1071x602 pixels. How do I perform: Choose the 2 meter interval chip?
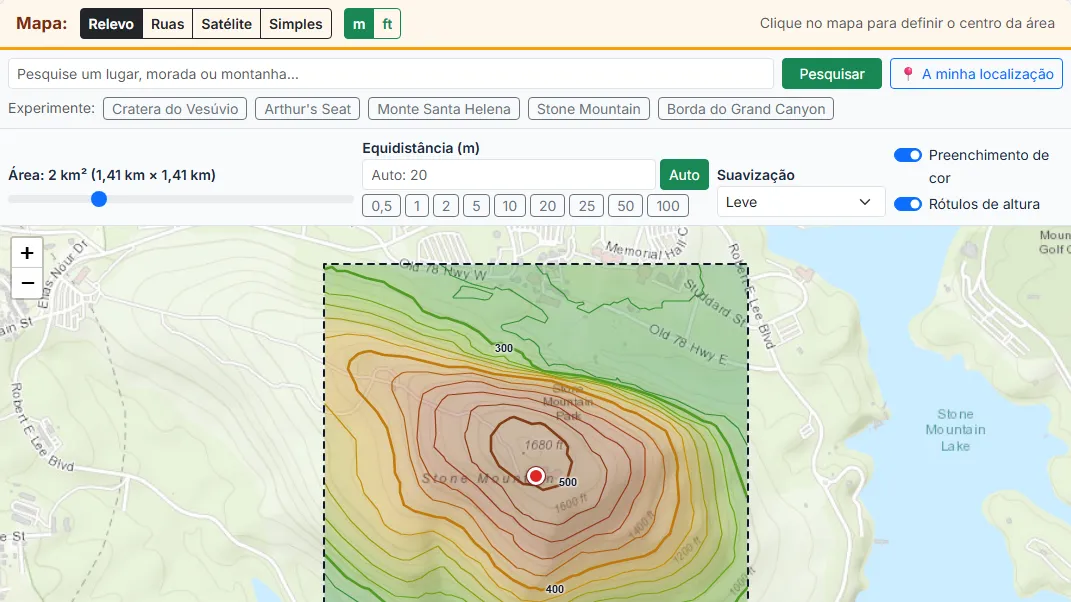coord(446,206)
